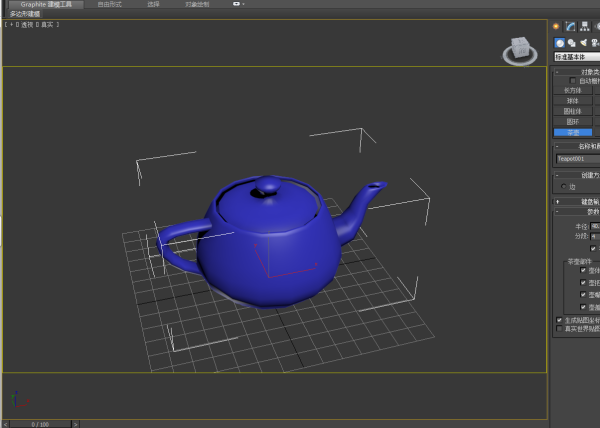Image resolution: width=600 pixels, height=428 pixels.
Task: Switch to the 自由形式 ribbon tab
Action: [x=109, y=5]
